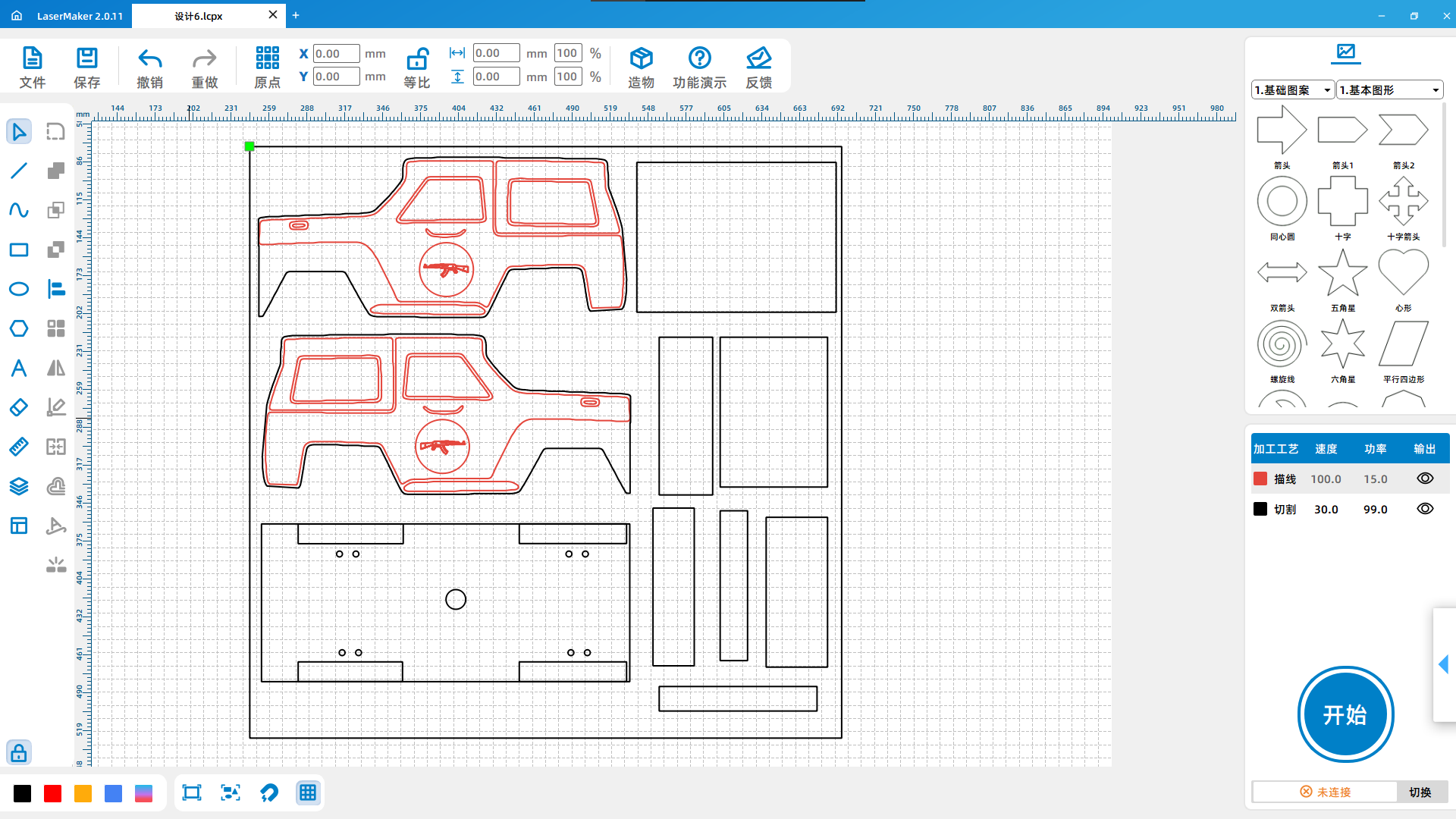The height and width of the screenshot is (819, 1456).
Task: Toggle the grid display icon
Action: tap(308, 792)
